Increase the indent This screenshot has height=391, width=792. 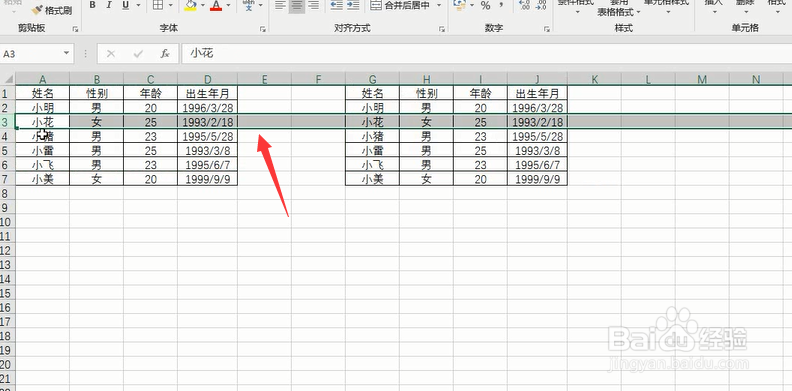pyautogui.click(x=353, y=5)
